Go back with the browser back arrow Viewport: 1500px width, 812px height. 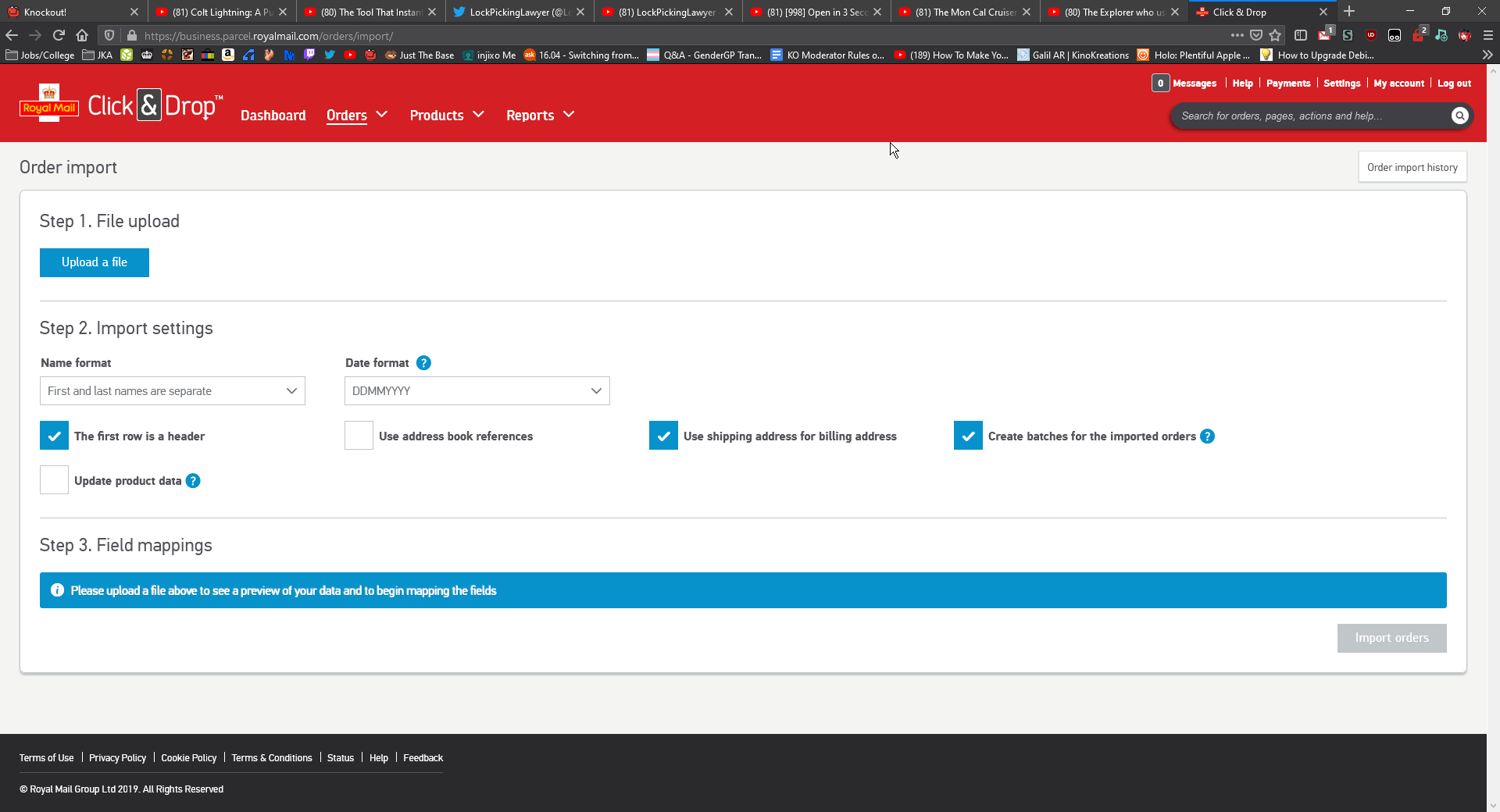pyautogui.click(x=12, y=35)
